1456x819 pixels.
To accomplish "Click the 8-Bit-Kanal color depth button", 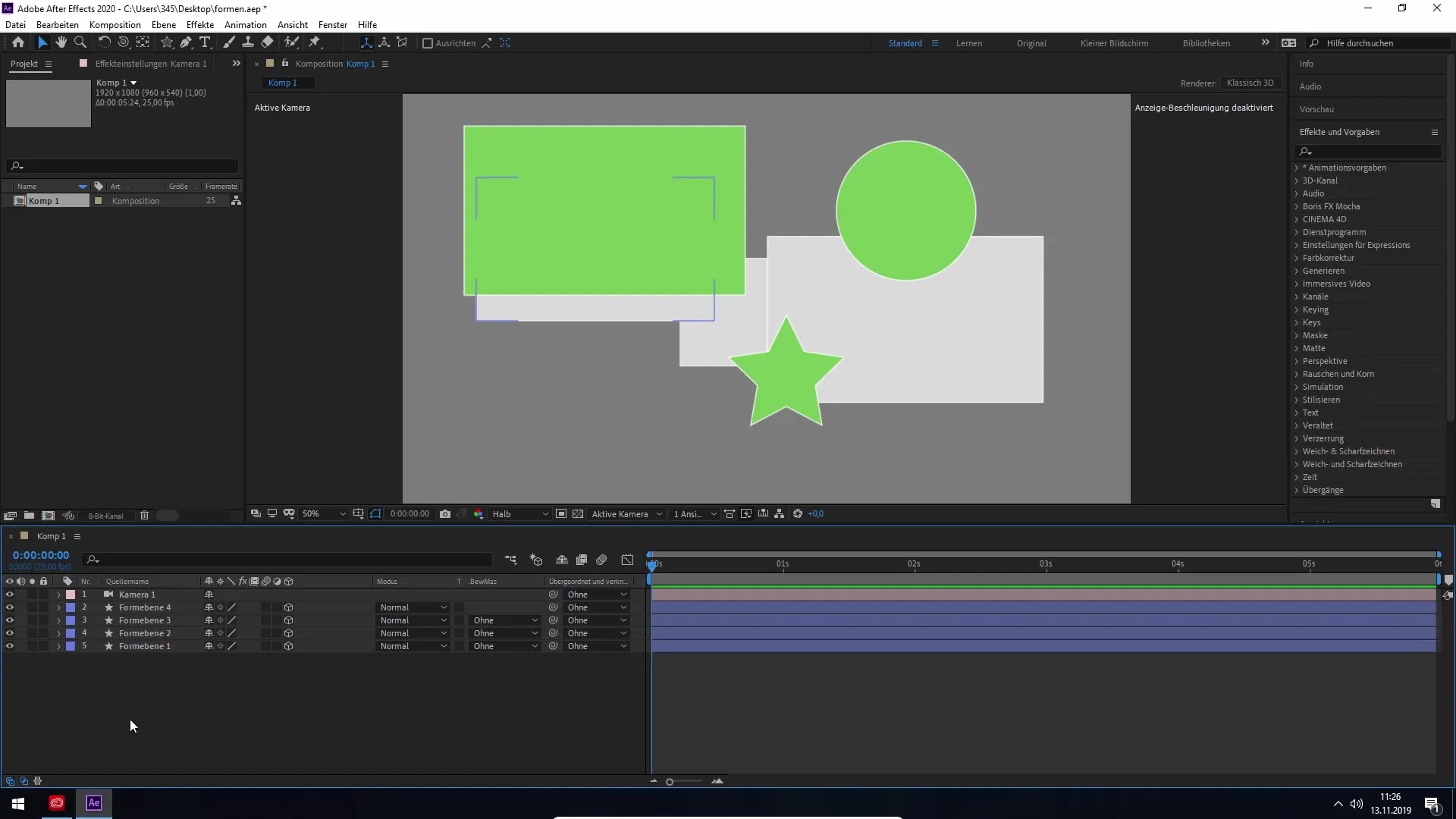I will pos(106,516).
